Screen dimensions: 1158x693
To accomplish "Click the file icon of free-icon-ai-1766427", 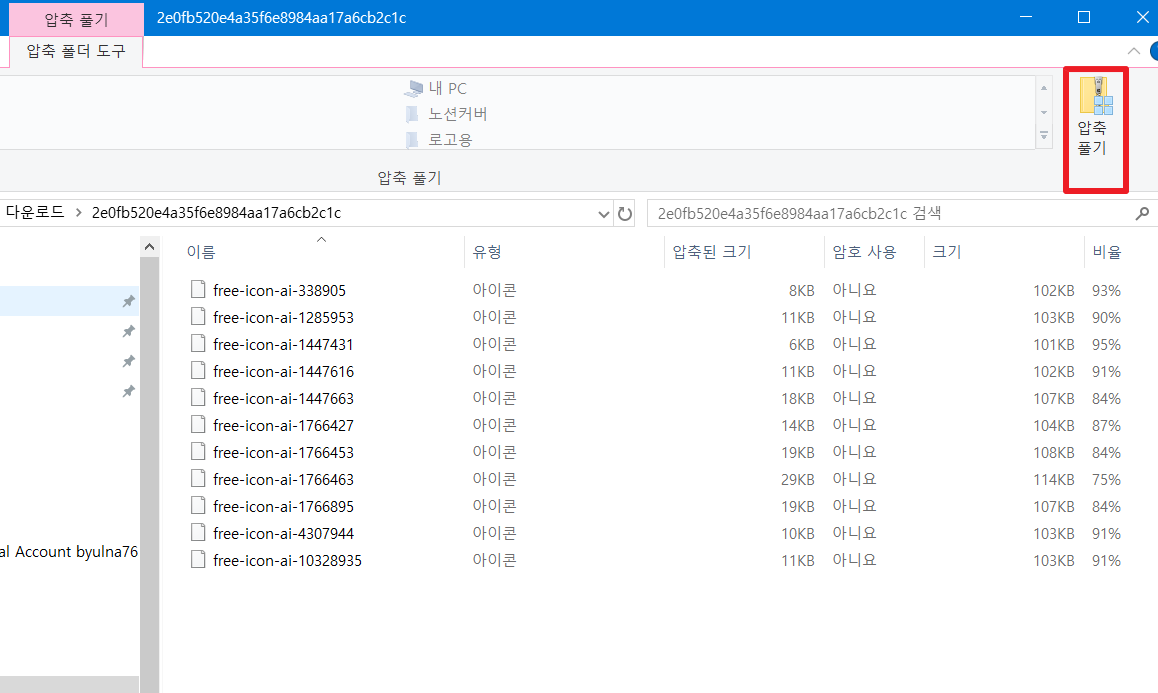I will pos(198,424).
